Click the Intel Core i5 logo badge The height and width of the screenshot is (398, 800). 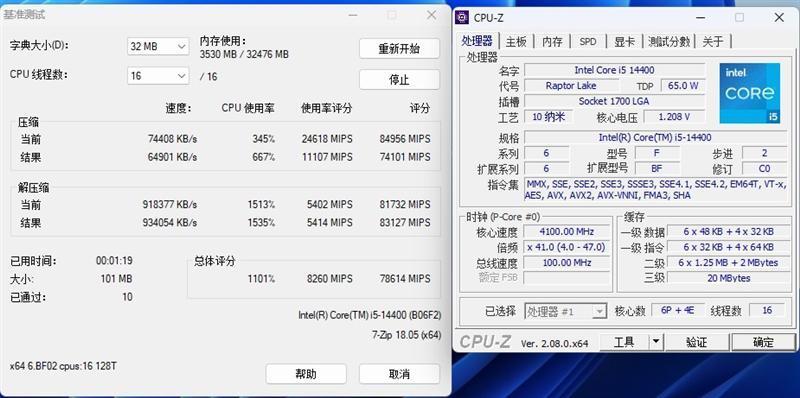(749, 93)
